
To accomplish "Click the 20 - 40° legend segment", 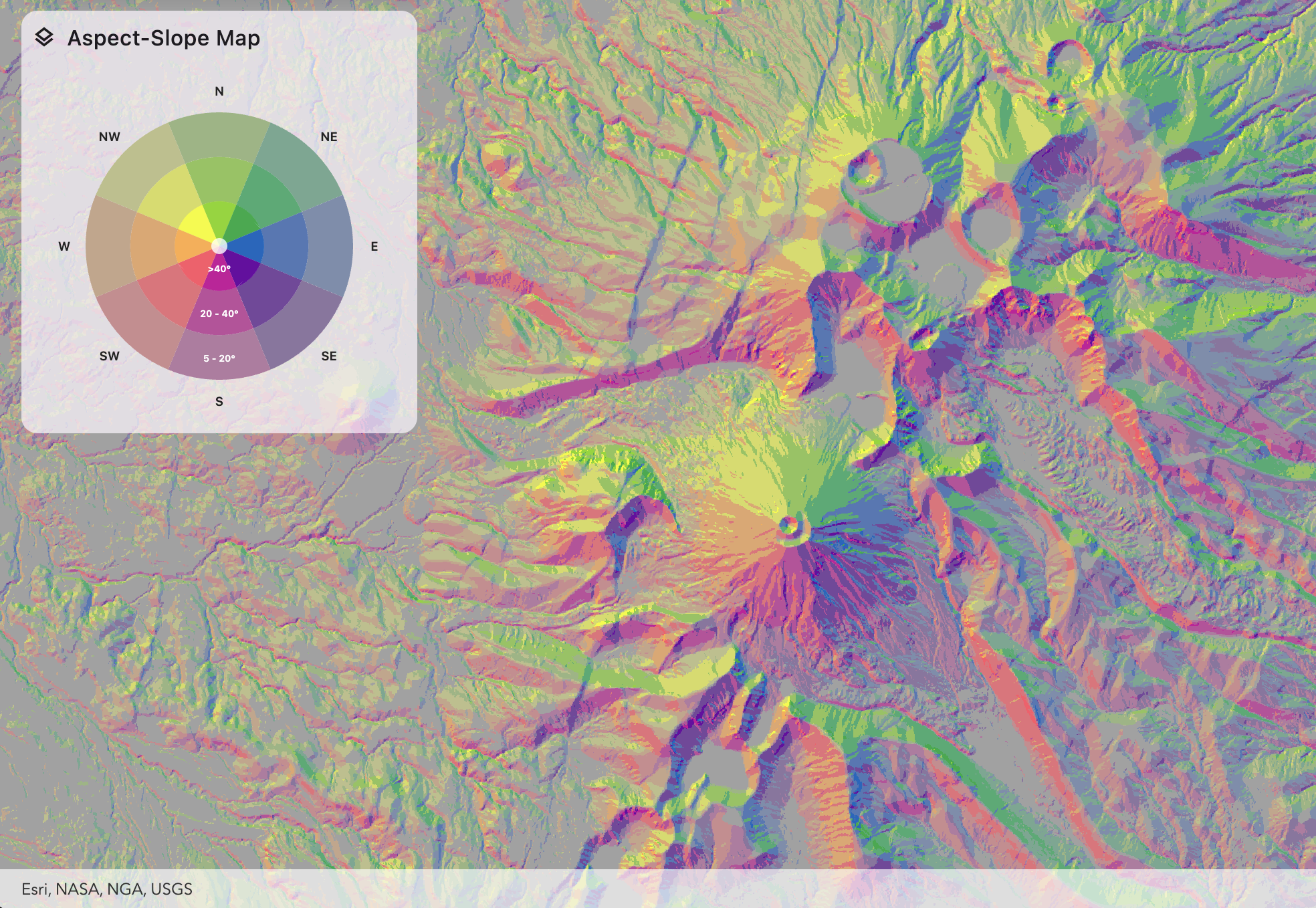I will (x=219, y=314).
